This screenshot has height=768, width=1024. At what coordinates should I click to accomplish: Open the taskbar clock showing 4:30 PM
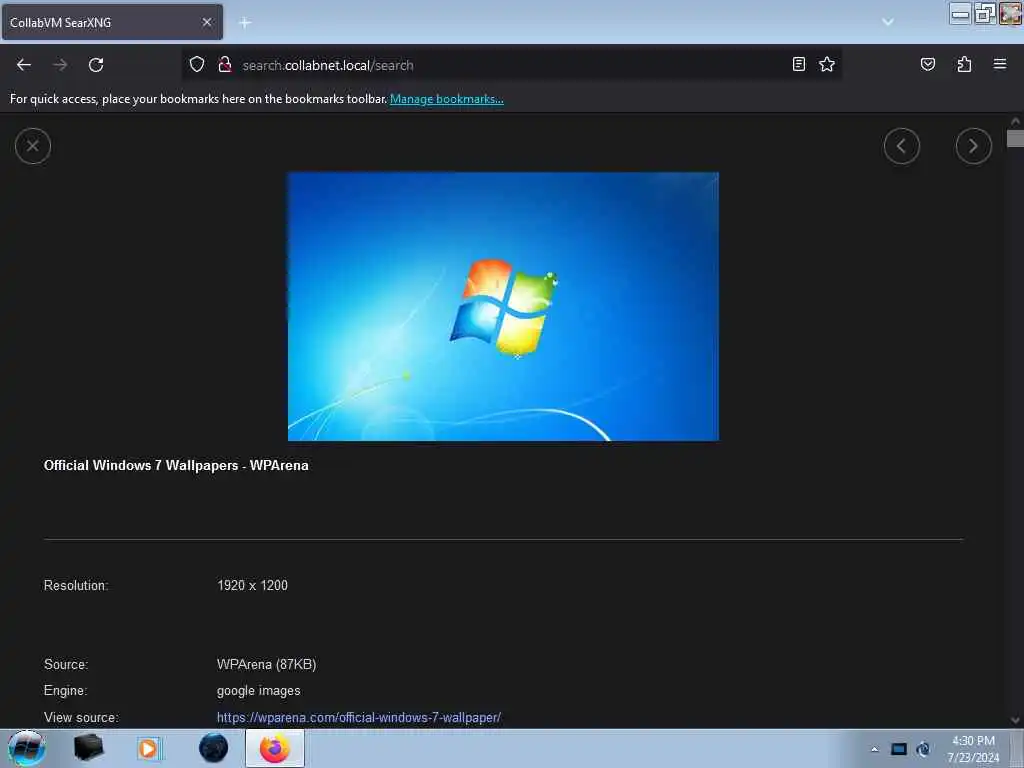point(973,749)
